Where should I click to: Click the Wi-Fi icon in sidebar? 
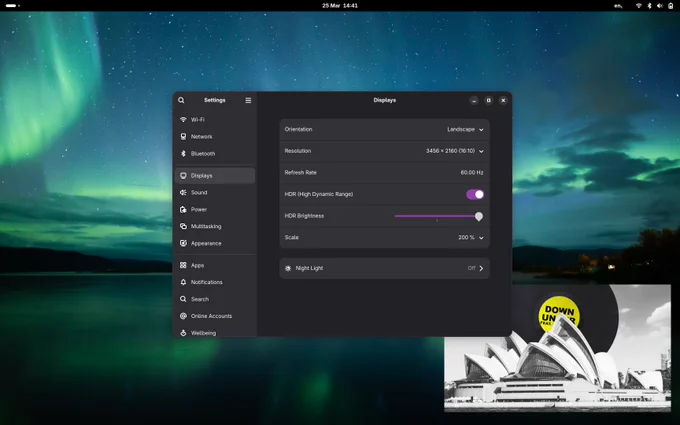coord(183,120)
